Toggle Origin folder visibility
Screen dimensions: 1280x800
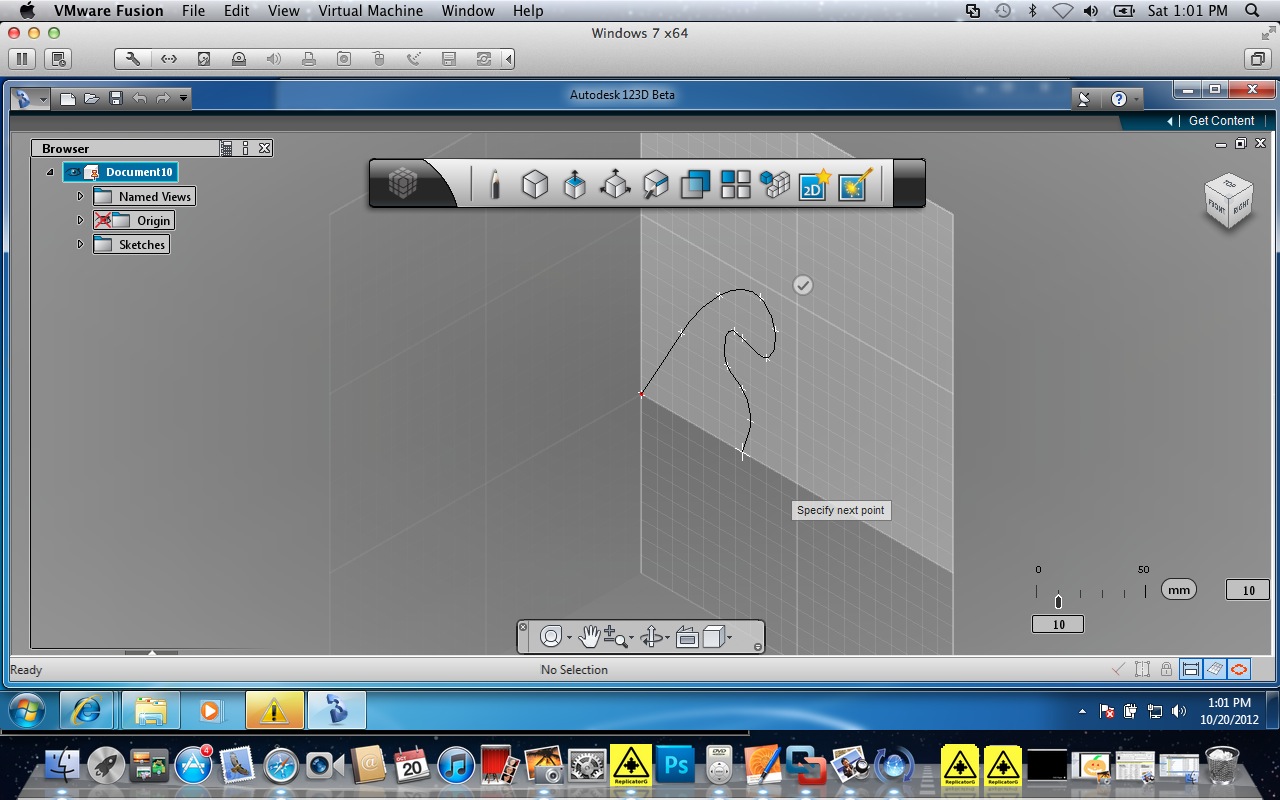(103, 220)
